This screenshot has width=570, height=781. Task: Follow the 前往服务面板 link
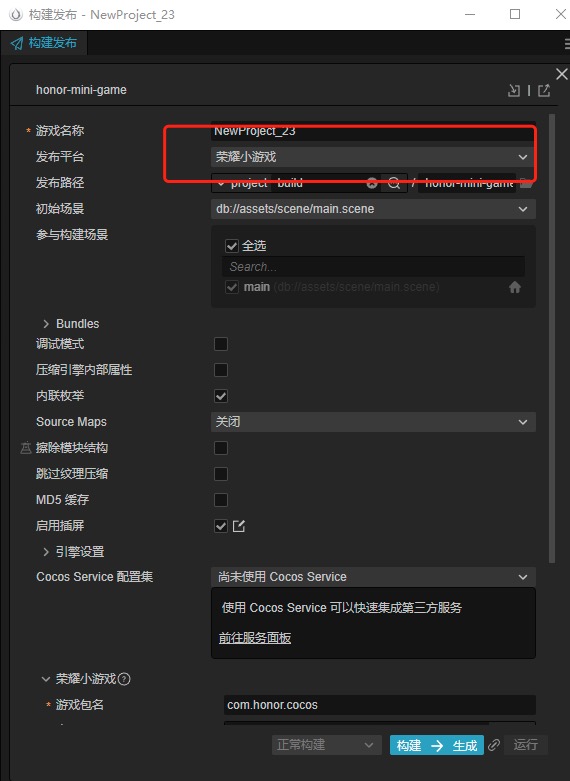pyautogui.click(x=255, y=638)
